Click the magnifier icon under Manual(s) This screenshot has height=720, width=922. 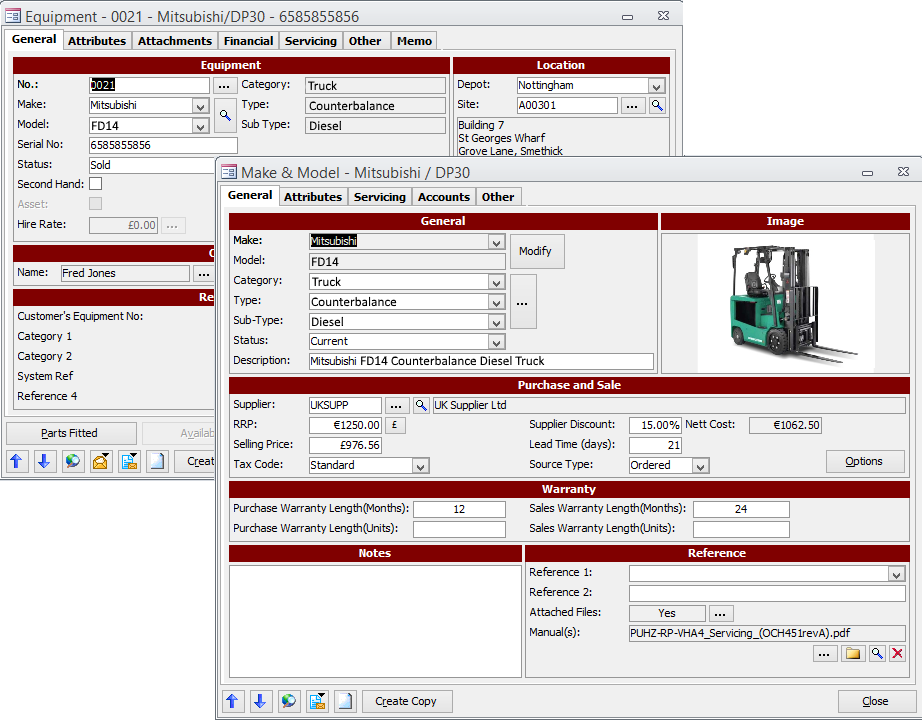877,653
